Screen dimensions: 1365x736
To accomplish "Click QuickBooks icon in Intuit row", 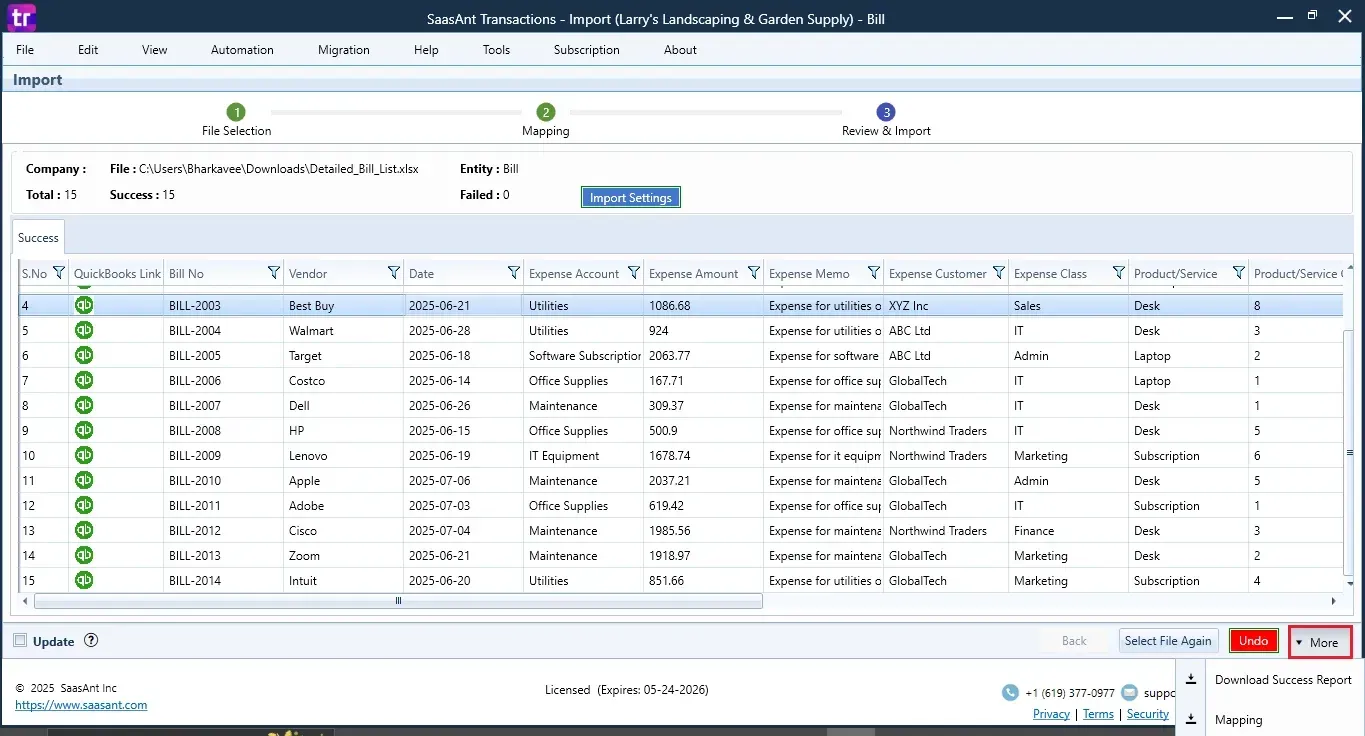I will (x=84, y=580).
